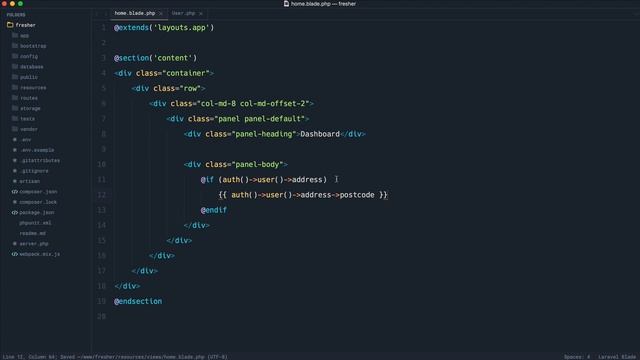Open the .gitattributes file
640x360 pixels.
pos(40,160)
